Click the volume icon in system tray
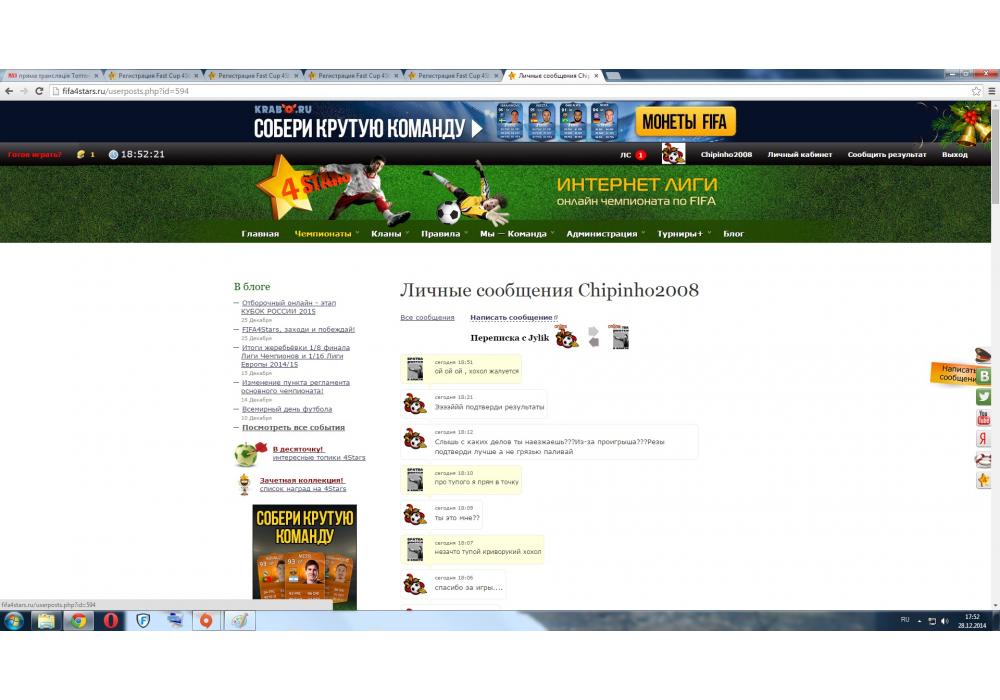This screenshot has height=700, width=1000. (x=945, y=620)
